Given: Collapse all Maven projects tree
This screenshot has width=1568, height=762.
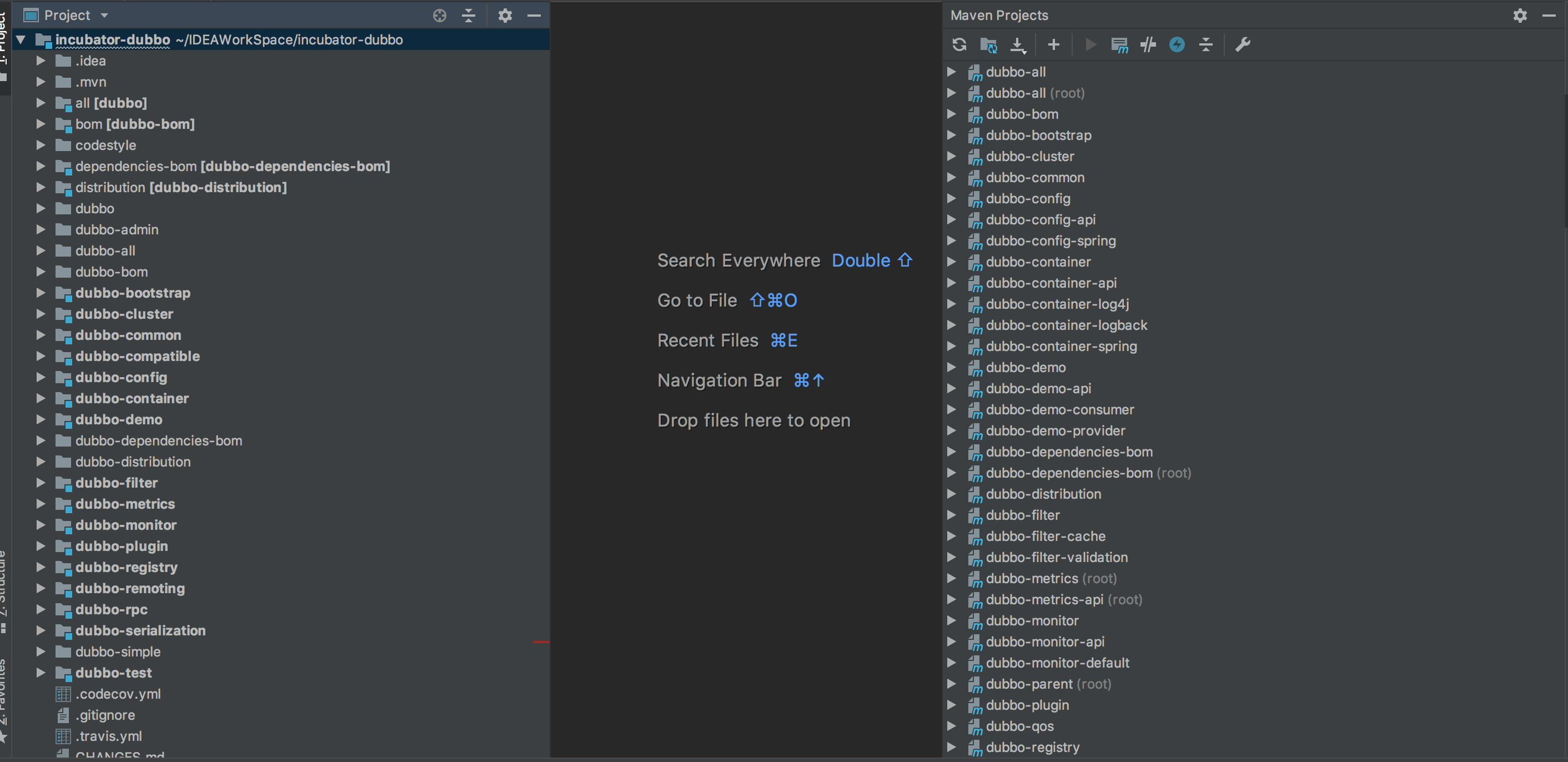Looking at the screenshot, I should point(1206,44).
